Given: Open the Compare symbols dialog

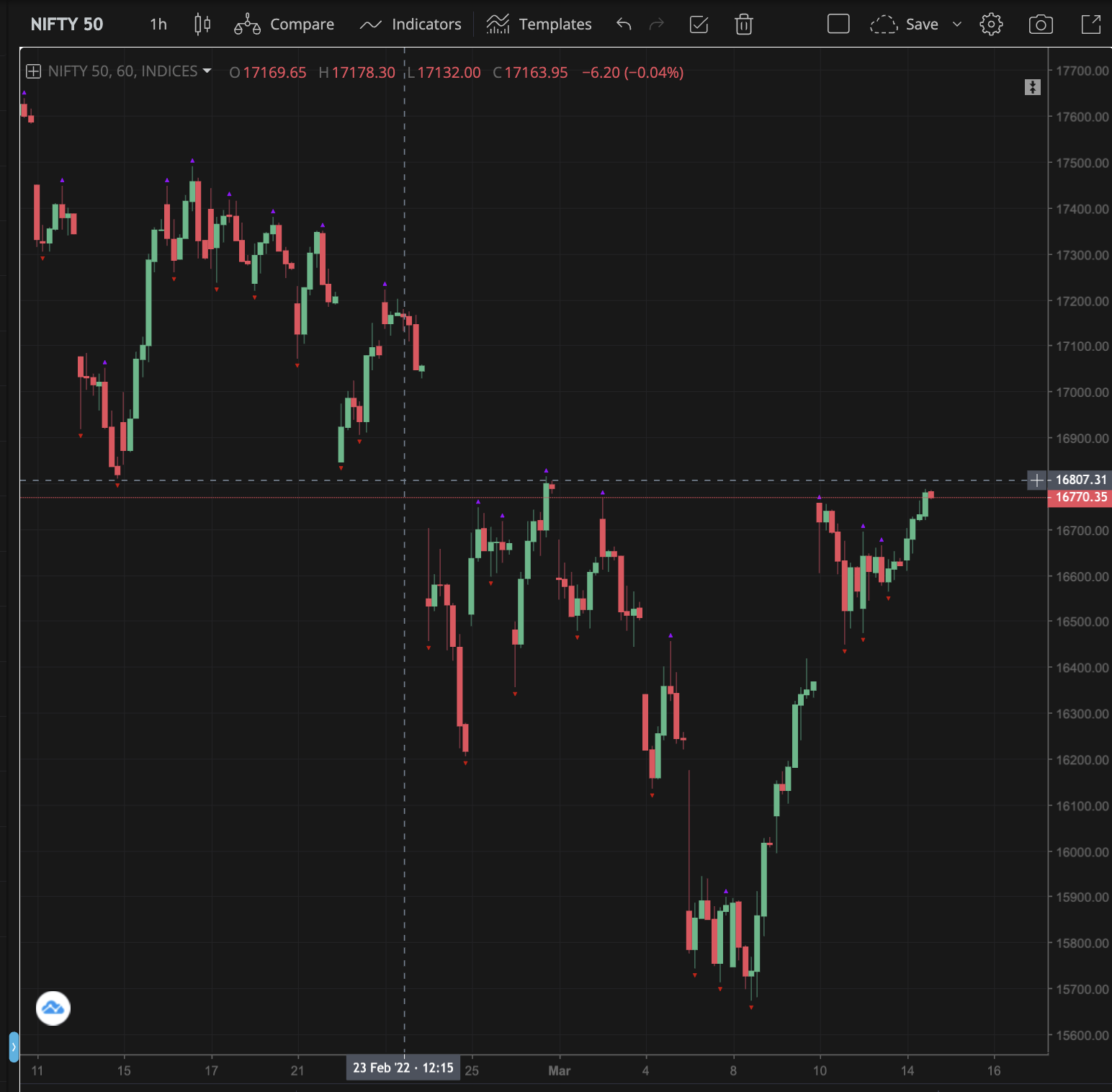Looking at the screenshot, I should [284, 24].
